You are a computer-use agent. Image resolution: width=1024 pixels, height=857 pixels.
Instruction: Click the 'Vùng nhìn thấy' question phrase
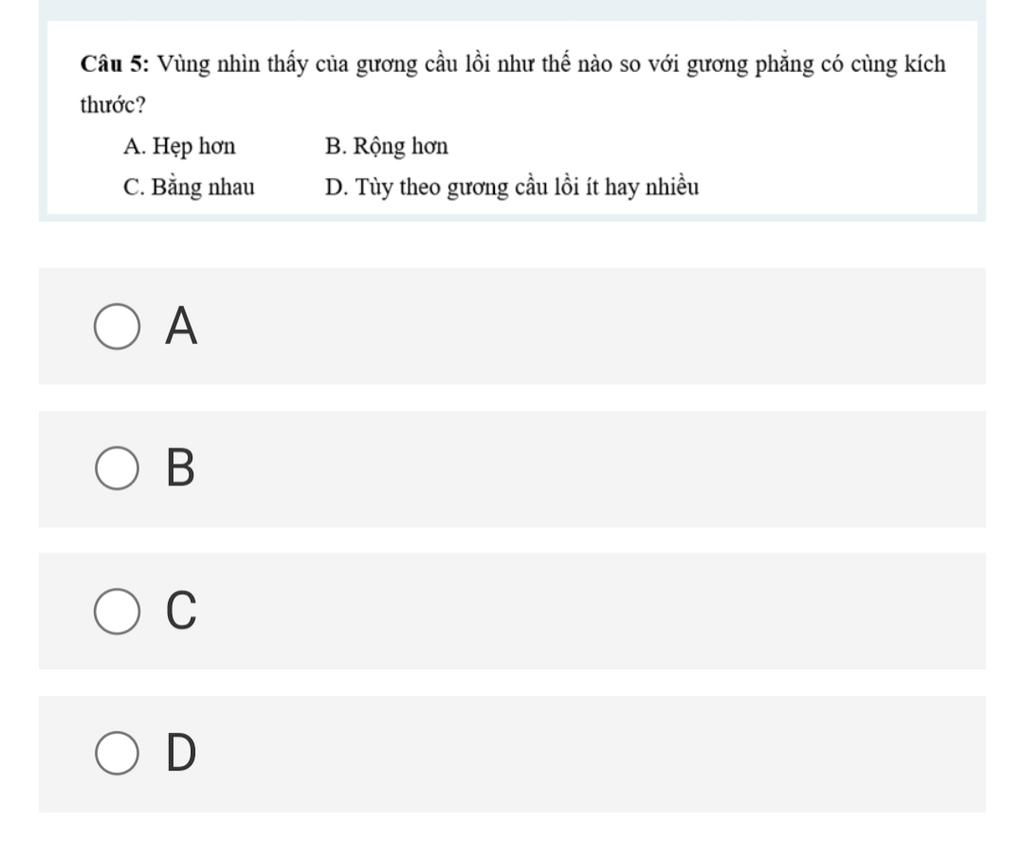click(232, 65)
